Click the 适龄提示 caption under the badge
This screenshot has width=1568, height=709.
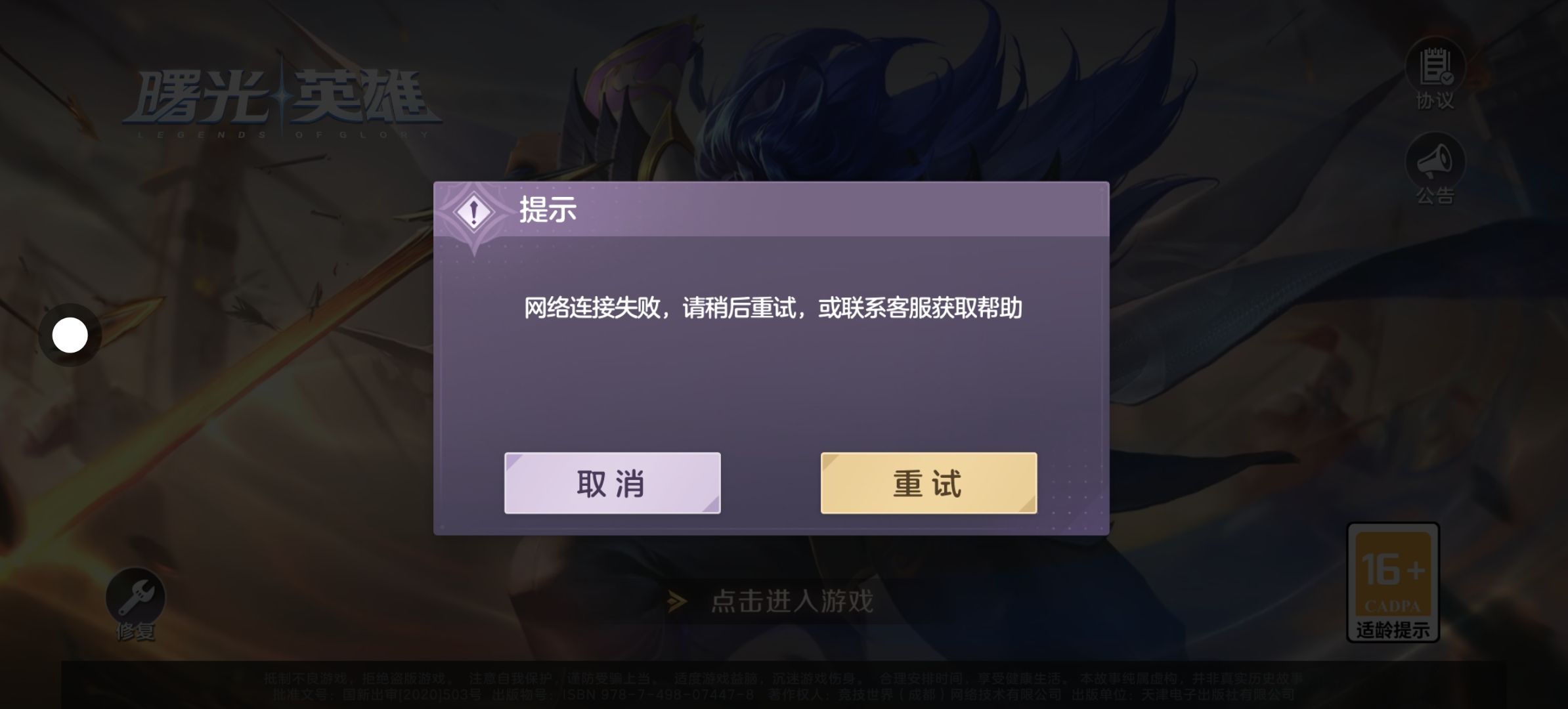click(1393, 630)
